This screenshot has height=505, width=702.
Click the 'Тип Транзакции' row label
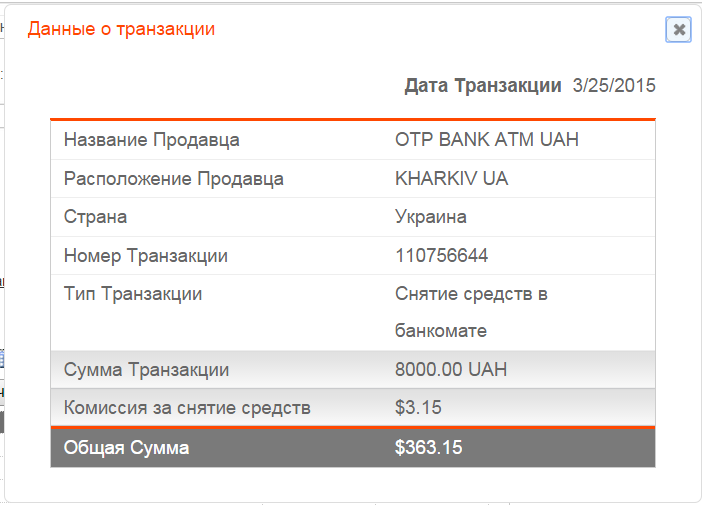pos(133,294)
